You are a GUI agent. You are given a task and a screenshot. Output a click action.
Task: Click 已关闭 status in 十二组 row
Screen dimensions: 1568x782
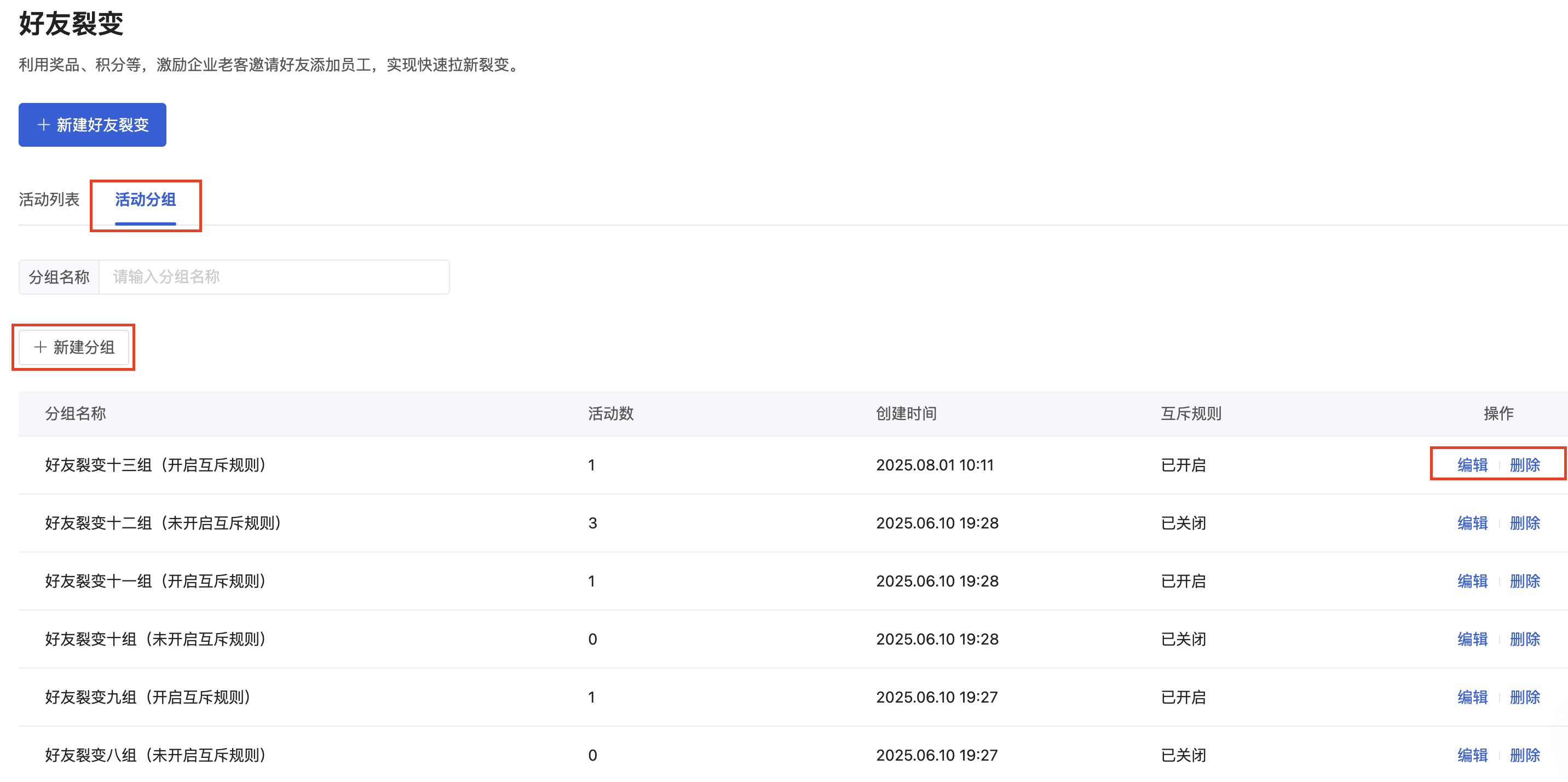[1183, 523]
